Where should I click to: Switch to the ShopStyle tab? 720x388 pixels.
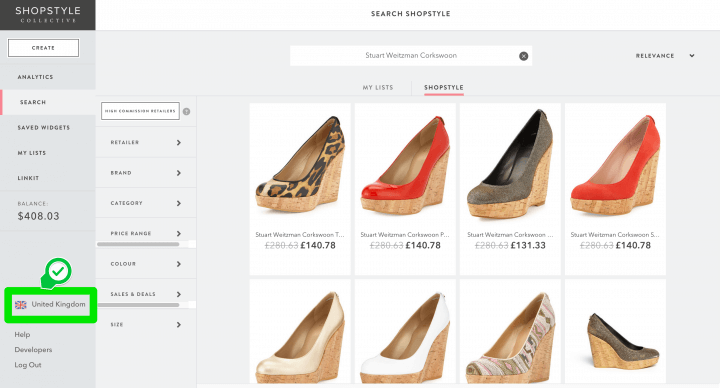pos(444,87)
